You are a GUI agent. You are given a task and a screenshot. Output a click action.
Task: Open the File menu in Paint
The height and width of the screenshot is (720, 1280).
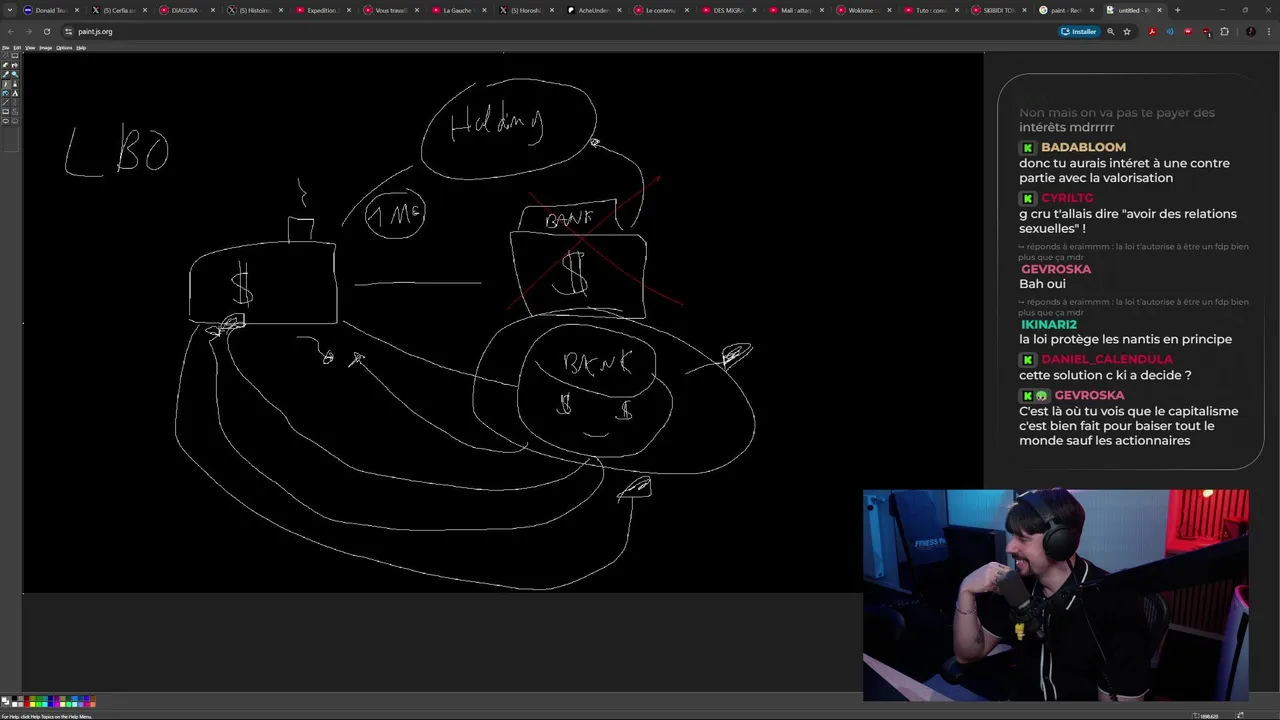coord(6,48)
